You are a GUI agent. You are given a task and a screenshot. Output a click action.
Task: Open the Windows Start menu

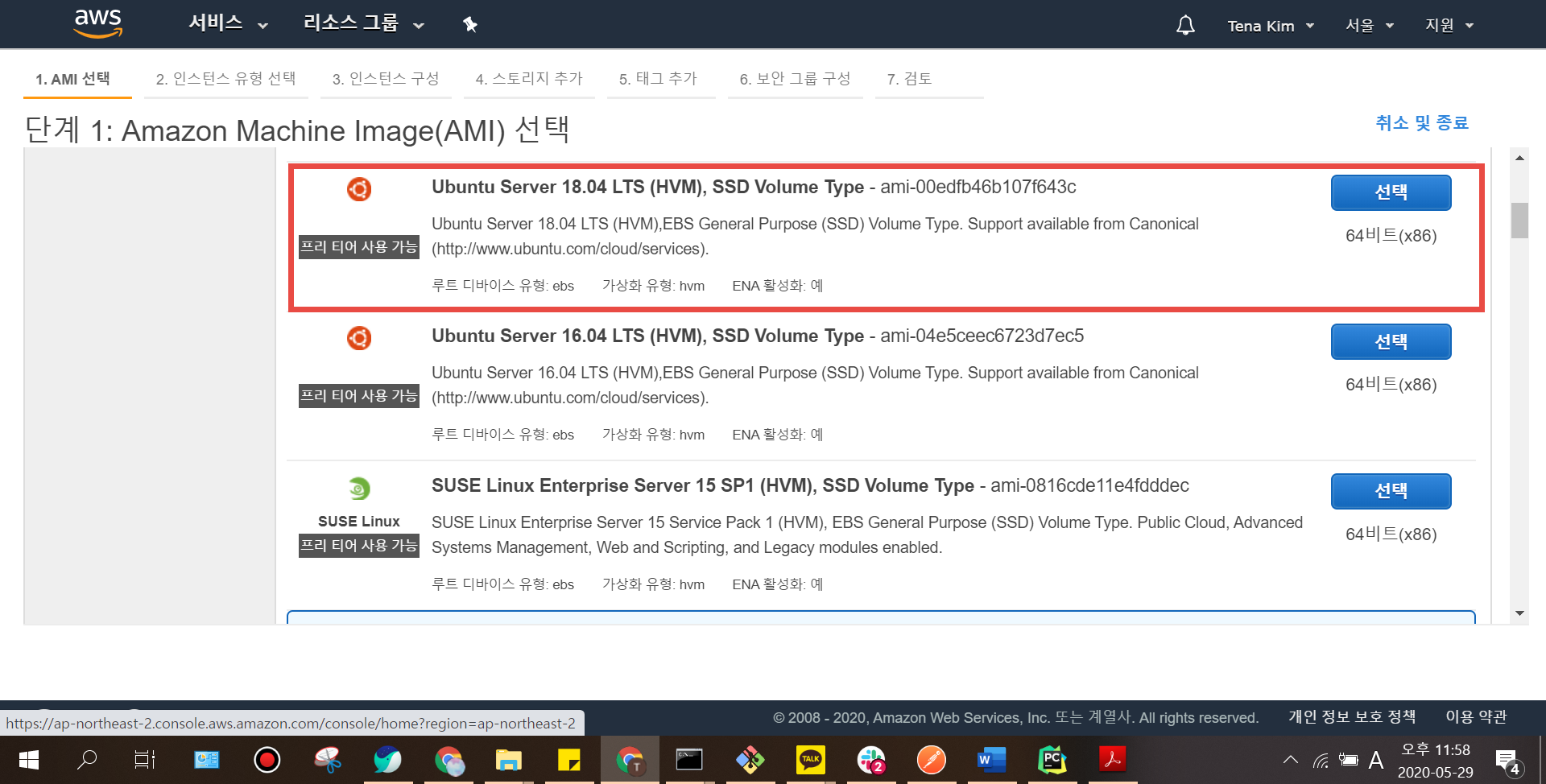click(x=28, y=760)
